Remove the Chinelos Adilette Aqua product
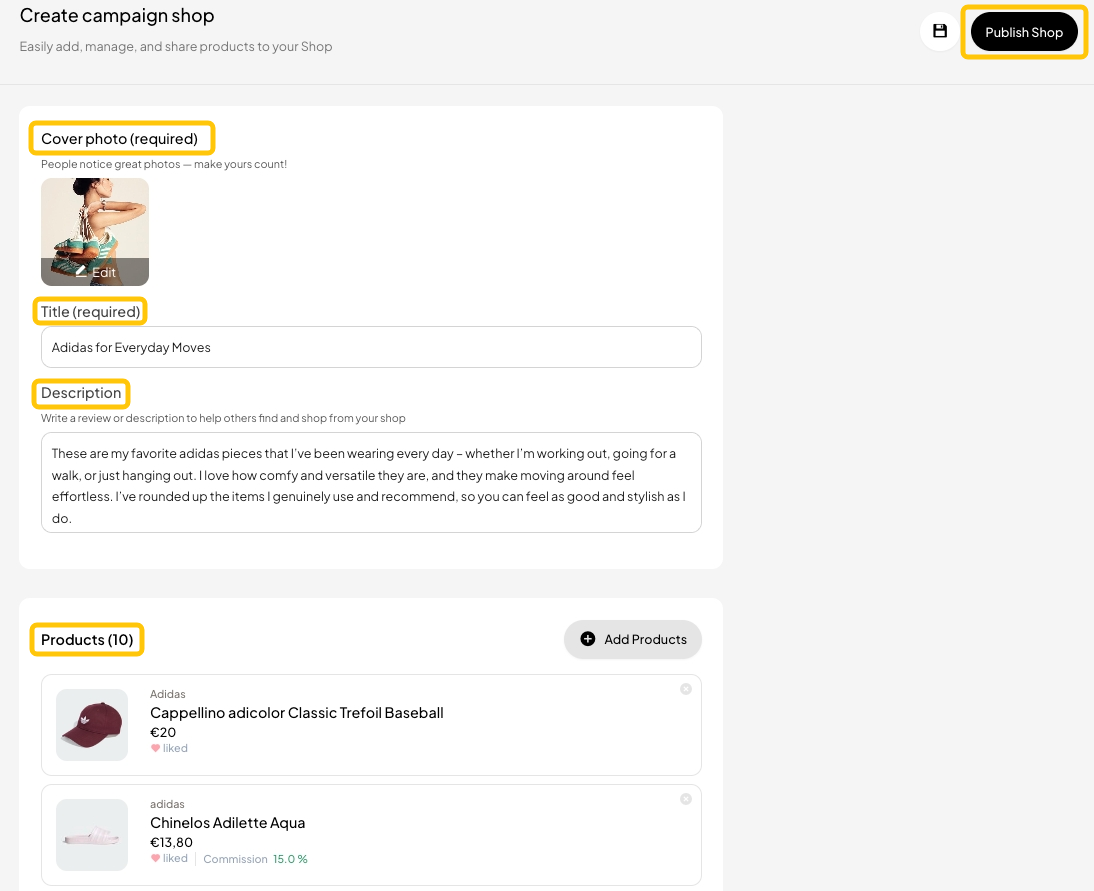1094x891 pixels. (x=686, y=799)
